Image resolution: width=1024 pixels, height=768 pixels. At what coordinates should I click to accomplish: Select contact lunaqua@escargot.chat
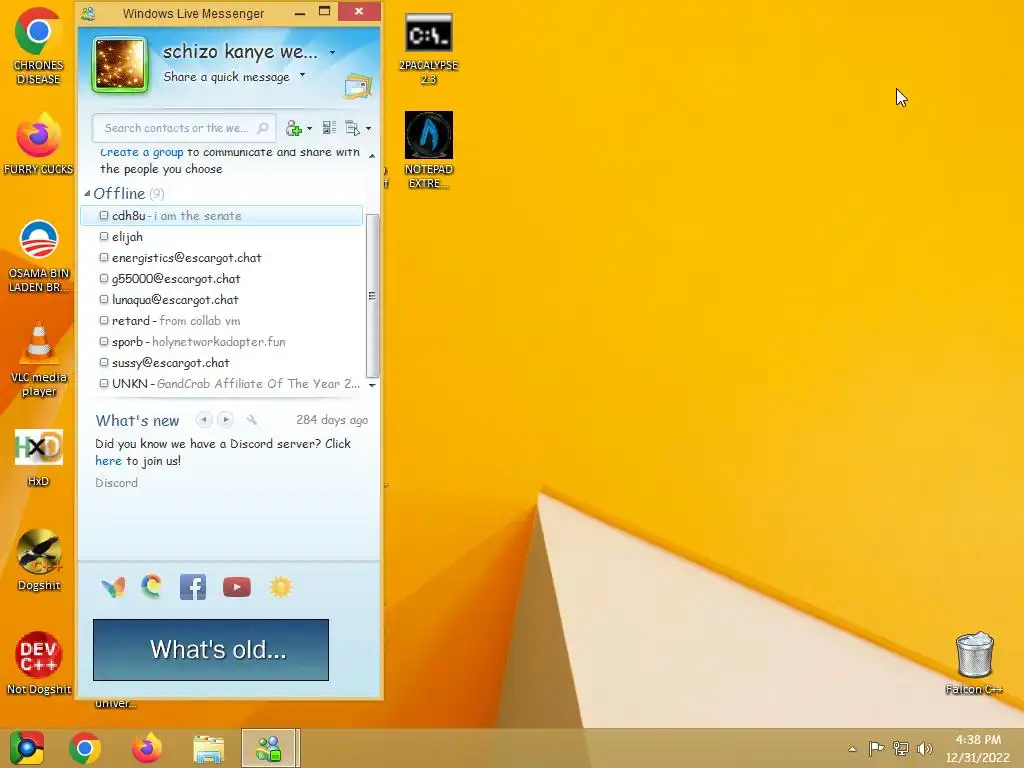(221, 300)
